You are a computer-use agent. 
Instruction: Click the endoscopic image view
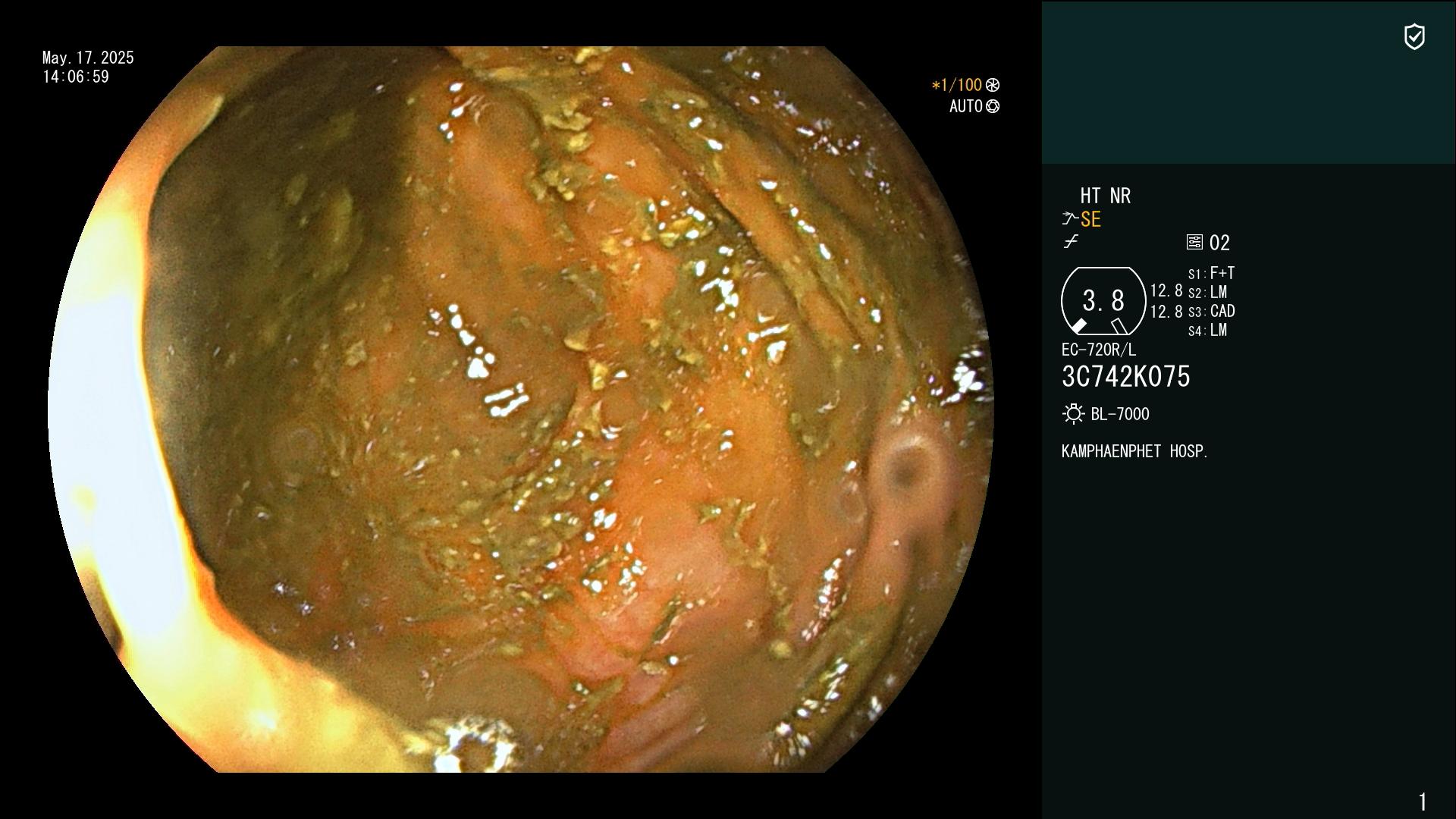click(x=521, y=409)
